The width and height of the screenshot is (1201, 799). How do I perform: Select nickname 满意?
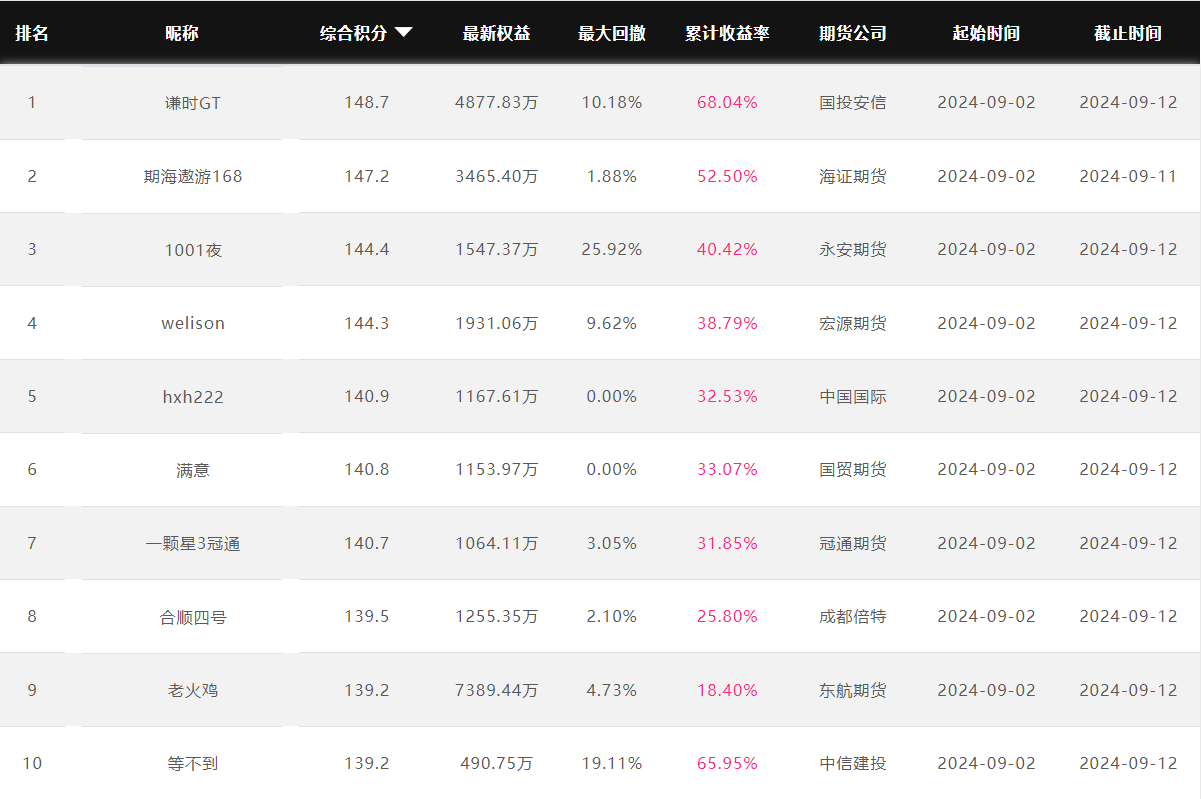(193, 469)
